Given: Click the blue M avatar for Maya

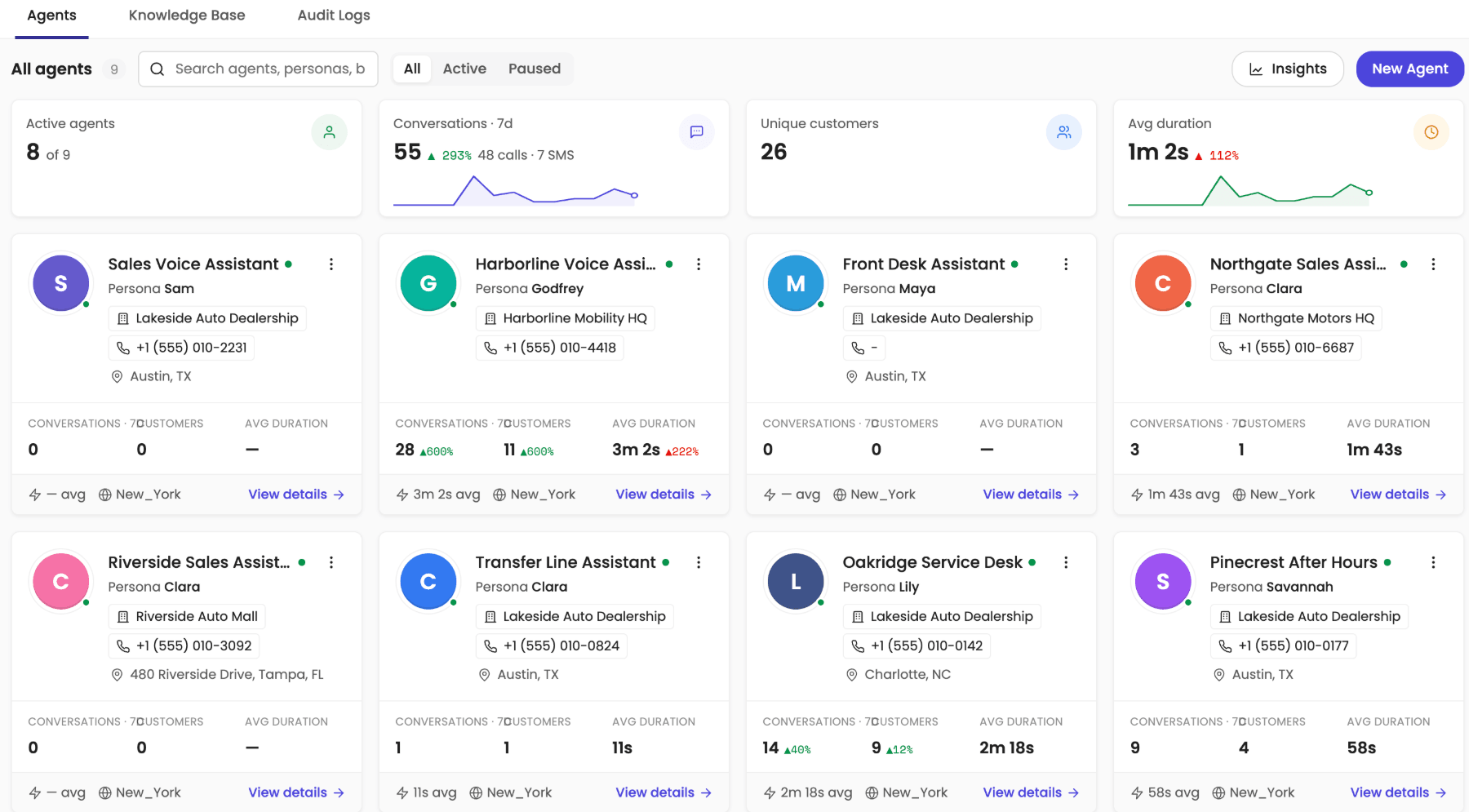Looking at the screenshot, I should [x=795, y=283].
